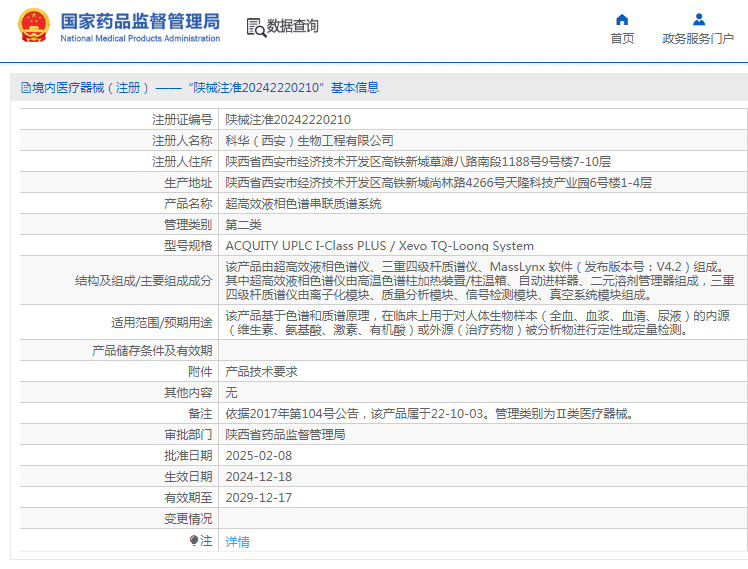Click the 变更情况 row label
748x569 pixels.
pos(188,518)
